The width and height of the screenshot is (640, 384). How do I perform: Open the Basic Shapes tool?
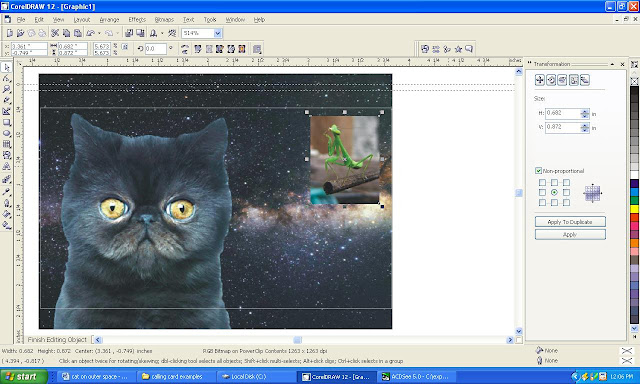pyautogui.click(x=7, y=155)
